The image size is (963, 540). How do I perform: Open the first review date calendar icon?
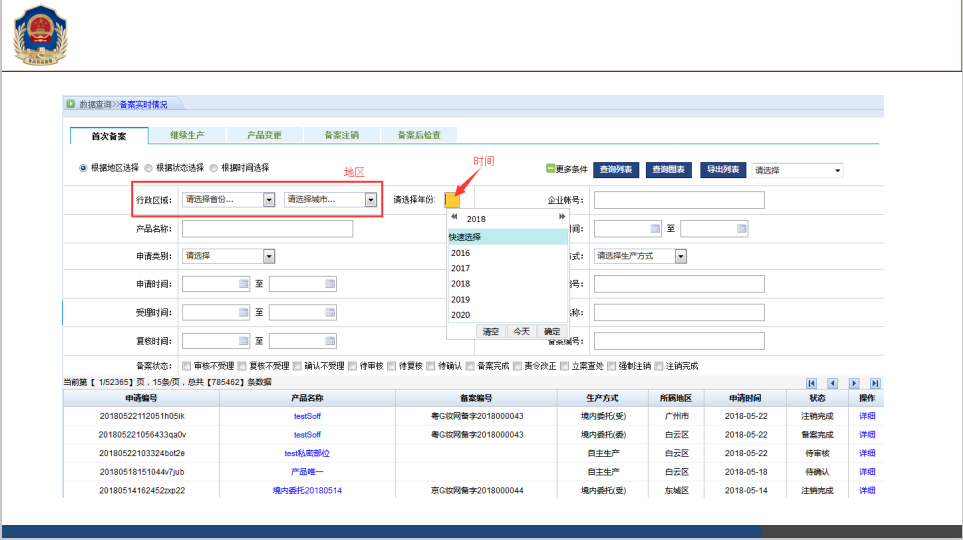[243, 341]
